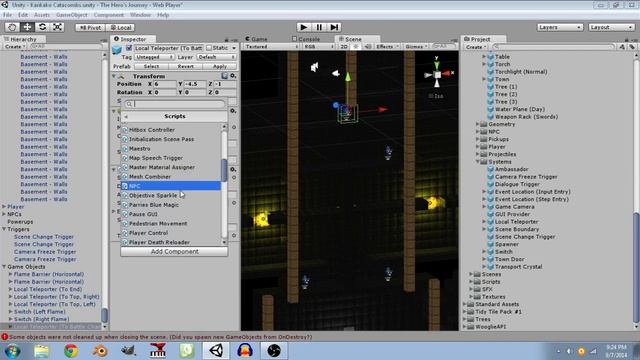Select Switch (Left Flame) in Hierarchy

coord(40,312)
